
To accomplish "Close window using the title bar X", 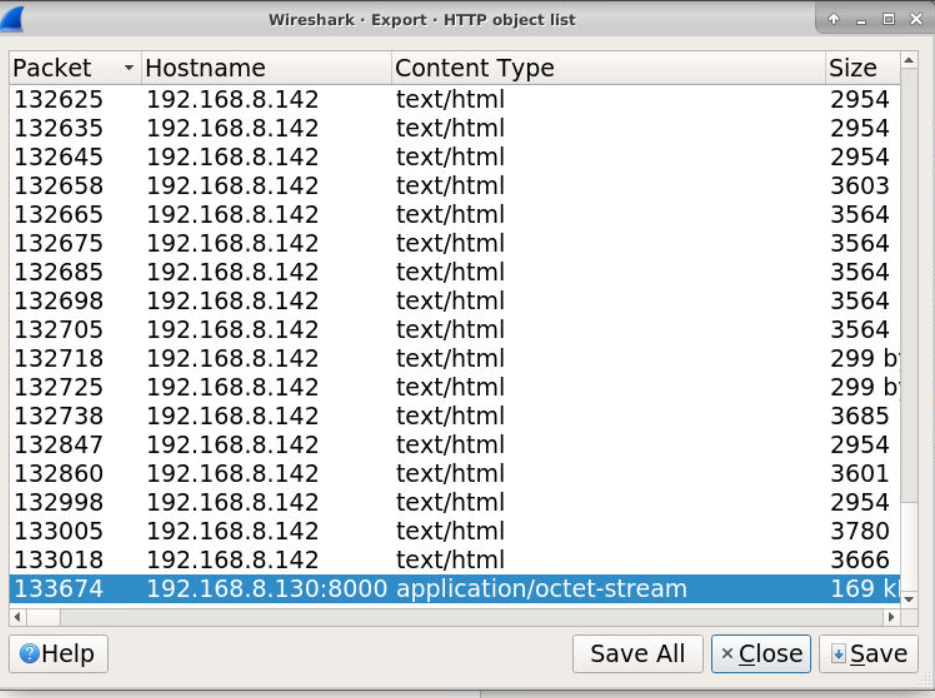I will click(917, 19).
